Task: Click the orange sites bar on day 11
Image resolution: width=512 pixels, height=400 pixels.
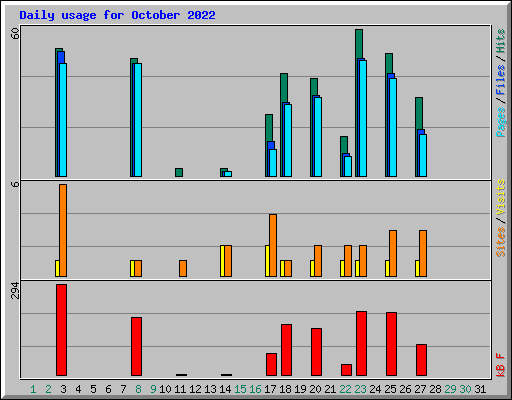Action: (x=183, y=268)
